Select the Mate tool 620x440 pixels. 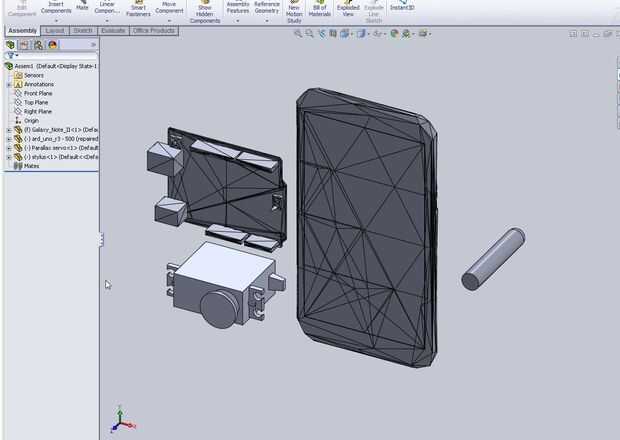pos(82,6)
